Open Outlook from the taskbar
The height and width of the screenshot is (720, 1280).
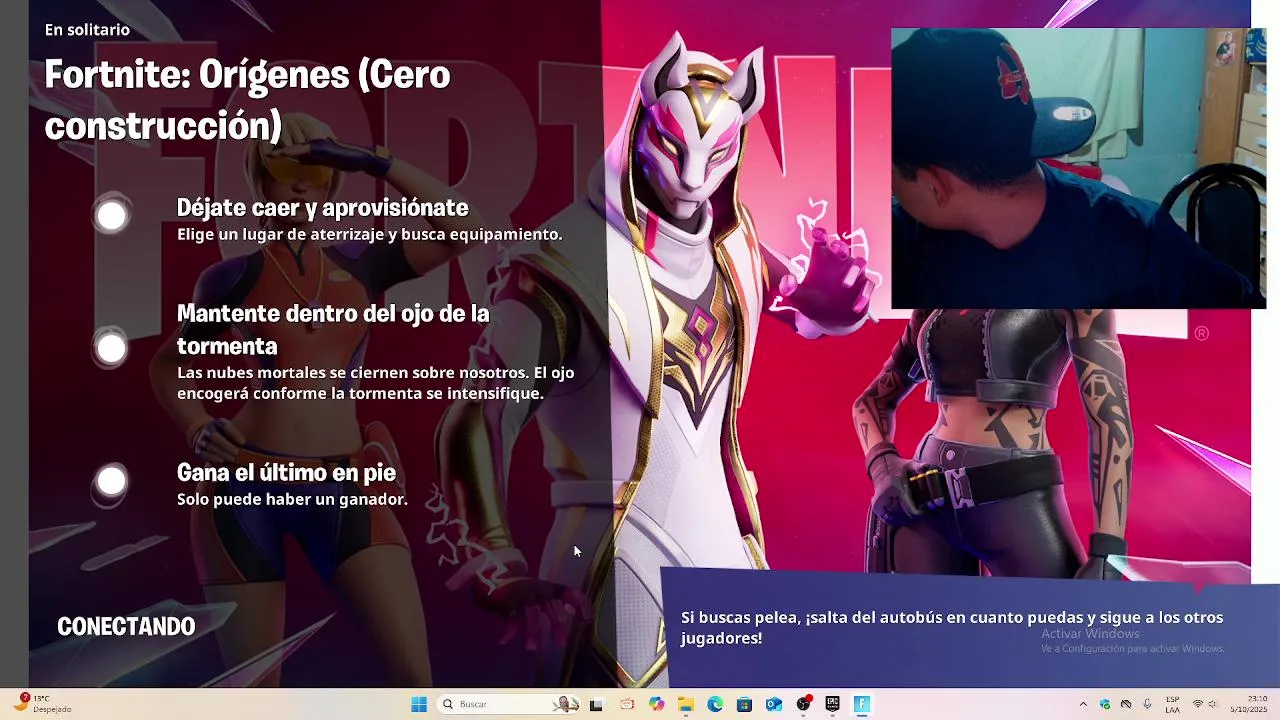pyautogui.click(x=774, y=704)
